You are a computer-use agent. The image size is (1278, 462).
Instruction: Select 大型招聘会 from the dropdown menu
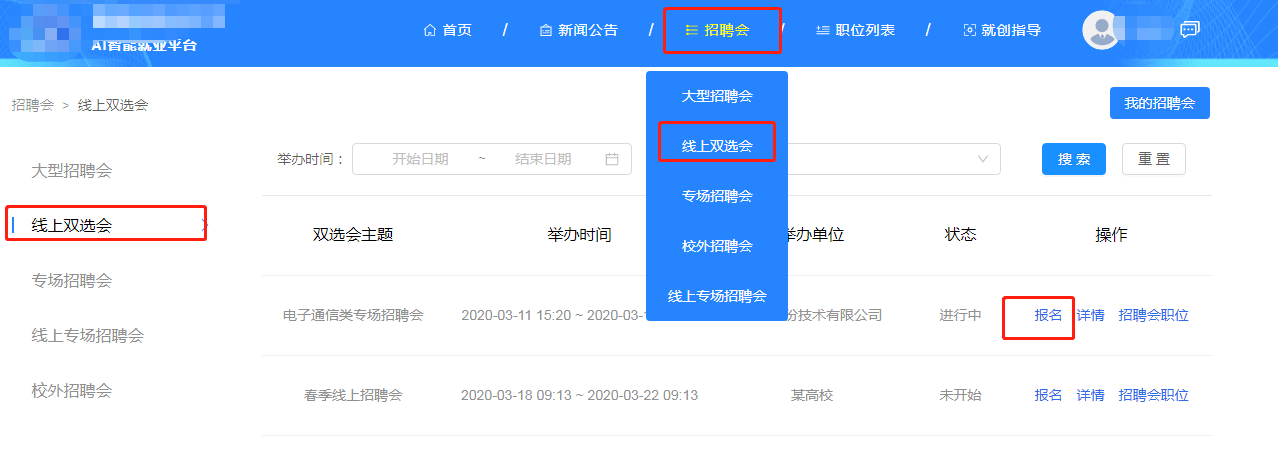716,96
